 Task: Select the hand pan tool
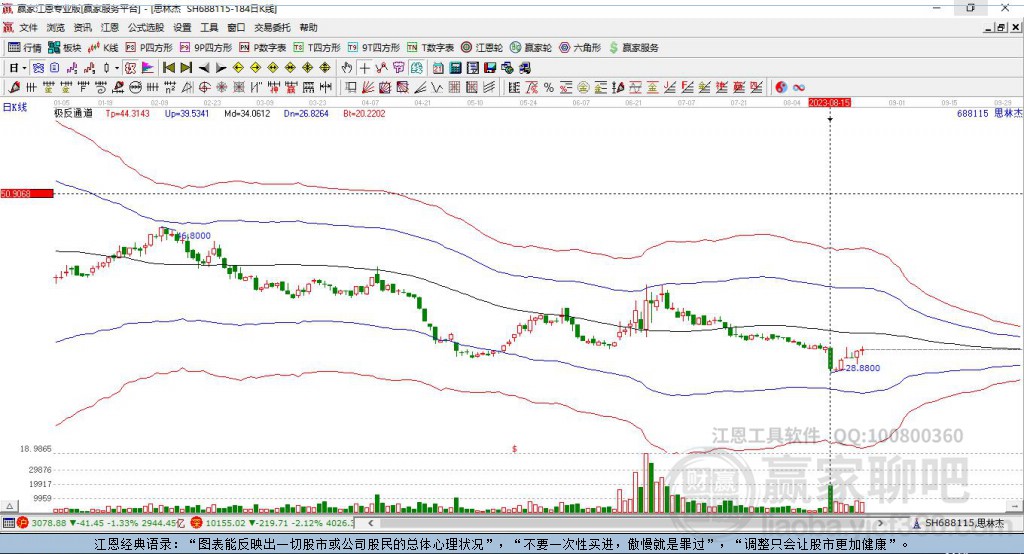347,68
